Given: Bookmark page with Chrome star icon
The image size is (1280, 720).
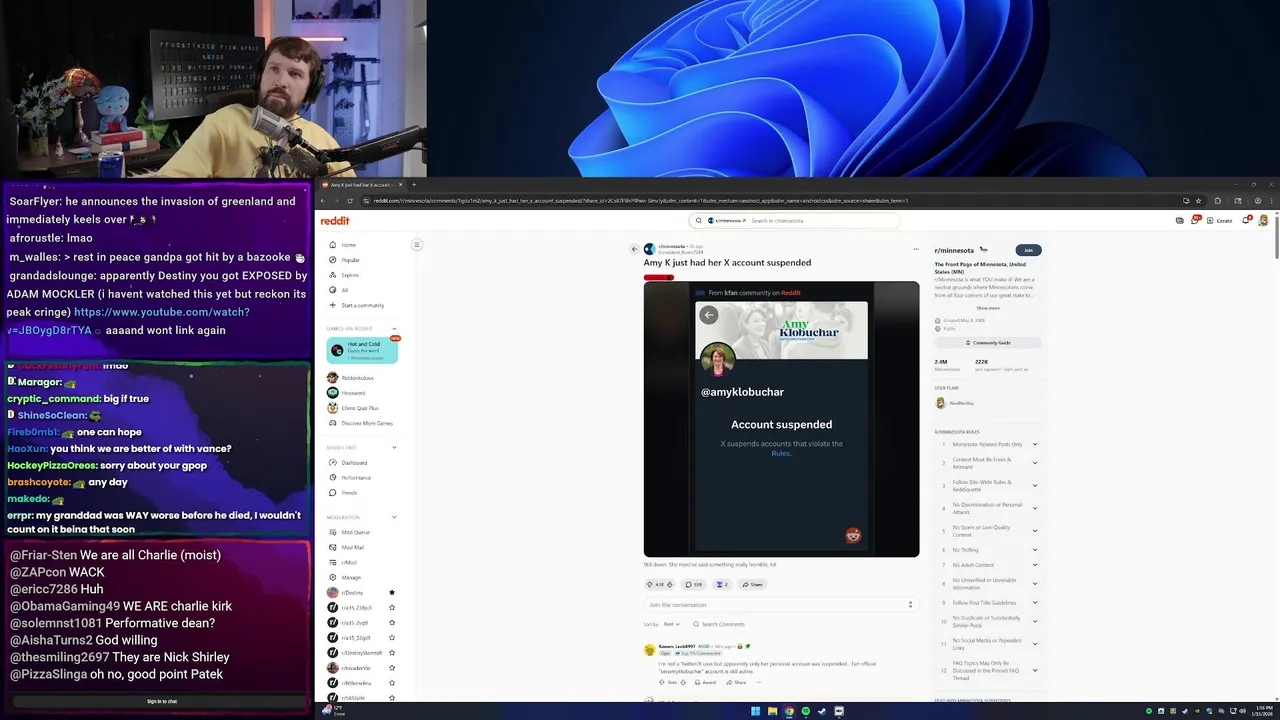Looking at the screenshot, I should 1198,201.
